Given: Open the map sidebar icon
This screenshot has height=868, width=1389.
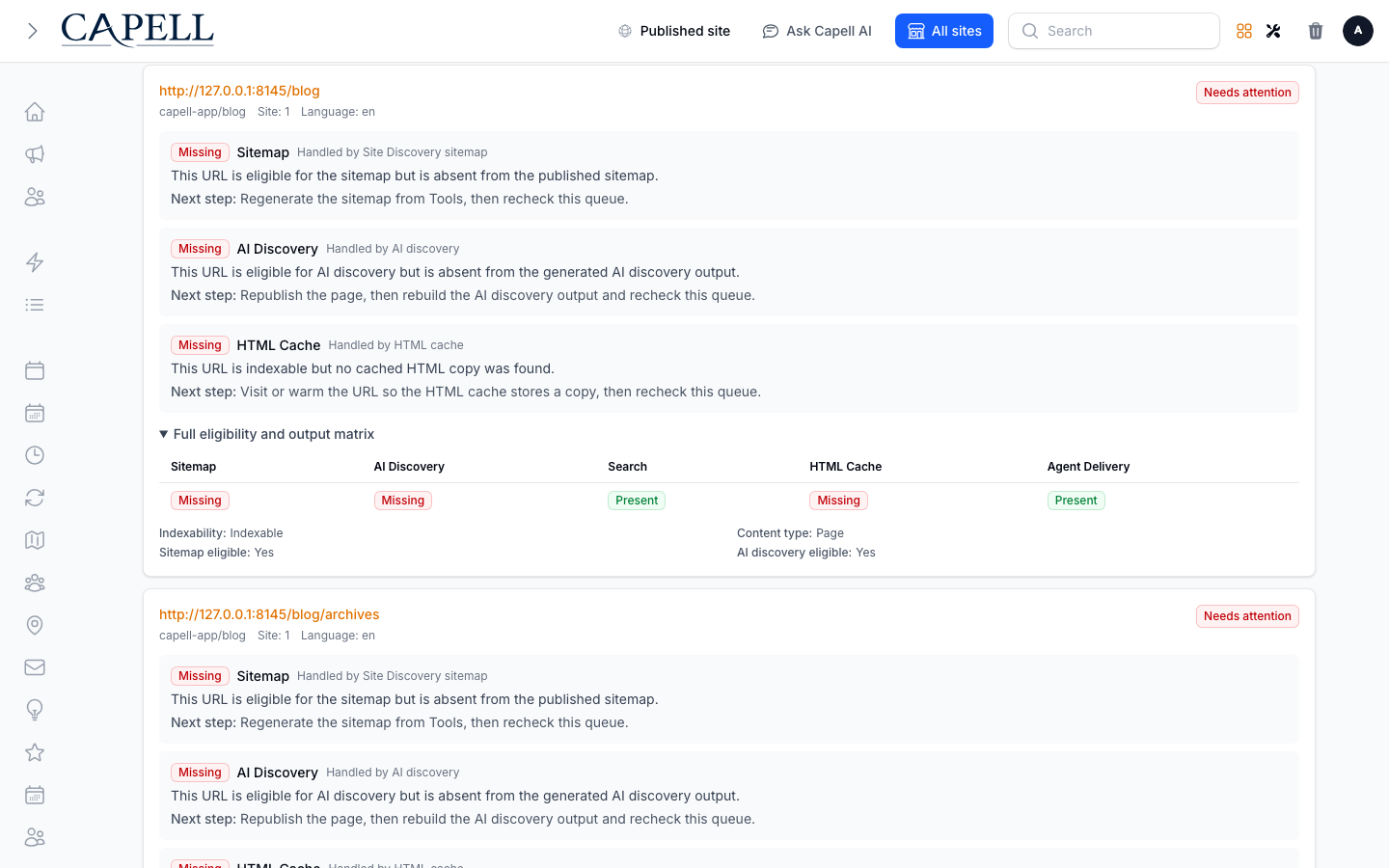Looking at the screenshot, I should pyautogui.click(x=35, y=540).
